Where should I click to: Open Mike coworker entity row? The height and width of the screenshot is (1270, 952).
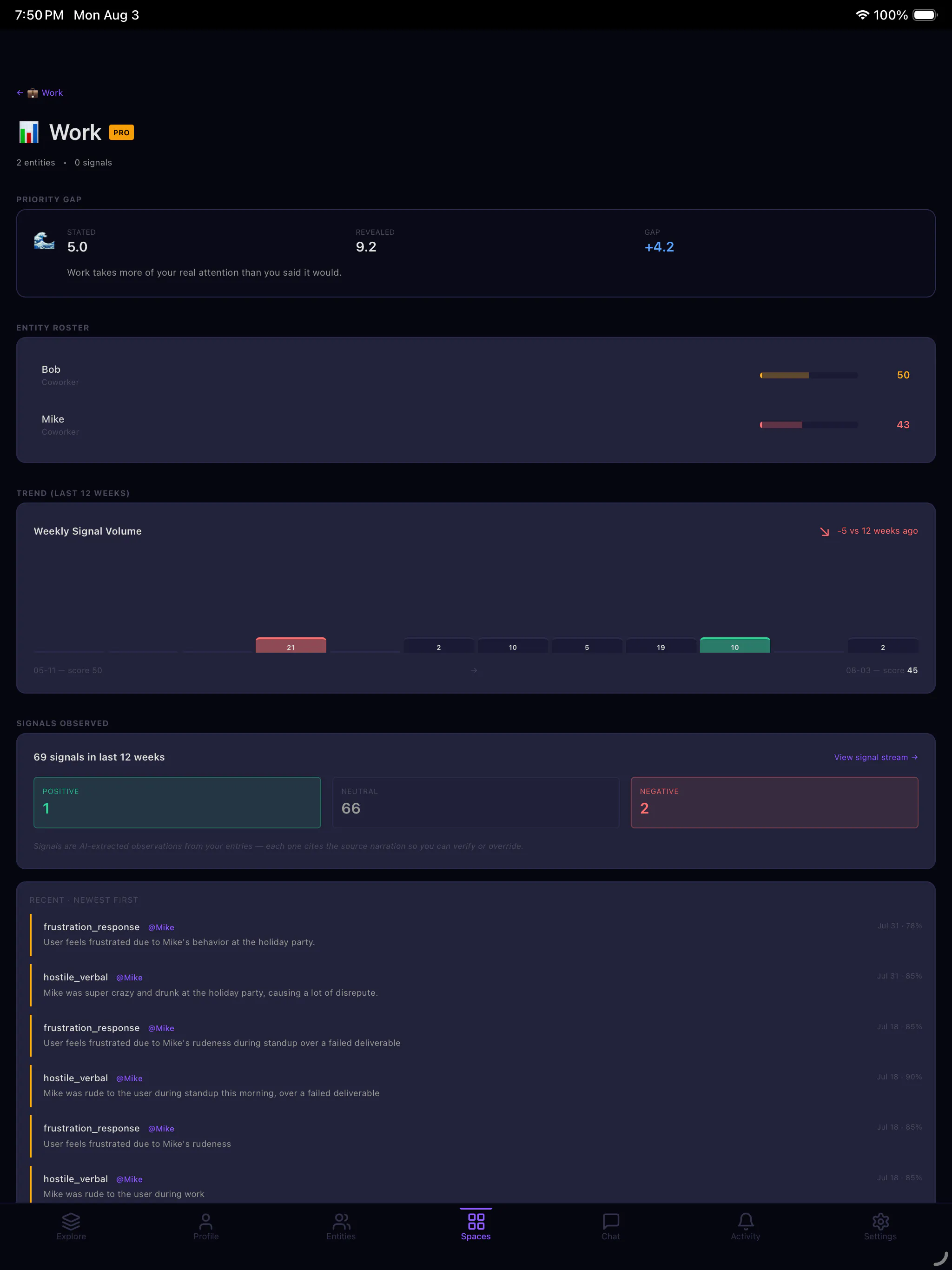click(x=476, y=425)
